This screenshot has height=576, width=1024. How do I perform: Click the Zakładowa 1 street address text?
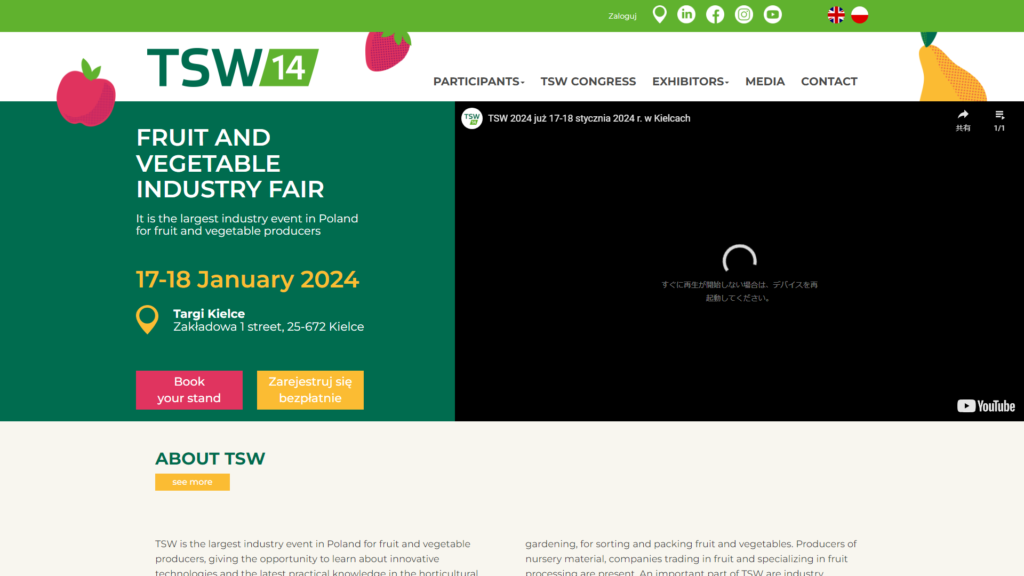point(268,327)
